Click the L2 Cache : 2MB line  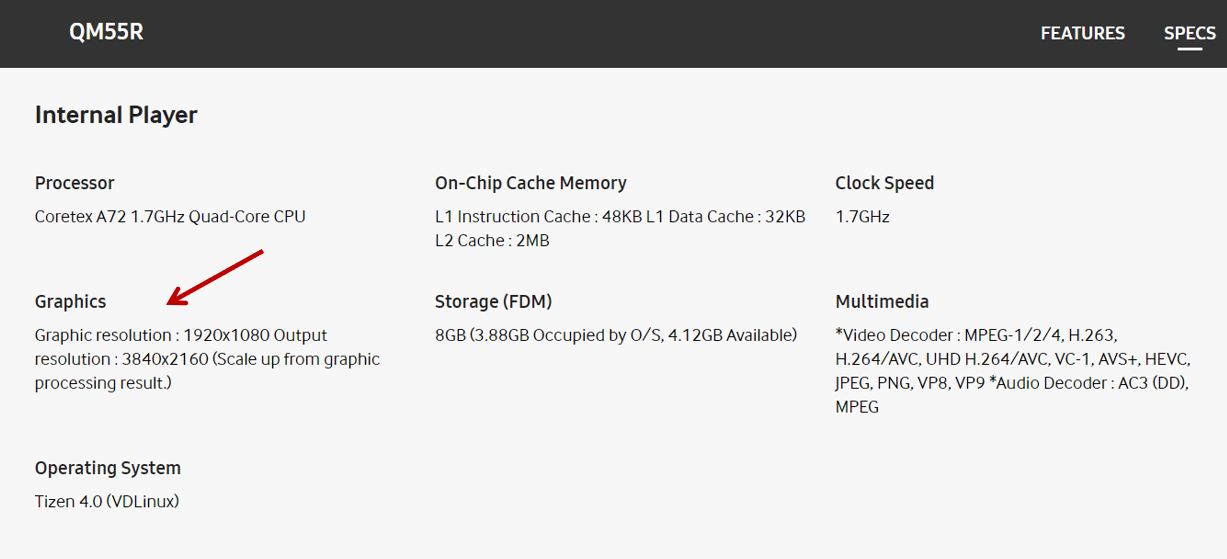click(492, 240)
